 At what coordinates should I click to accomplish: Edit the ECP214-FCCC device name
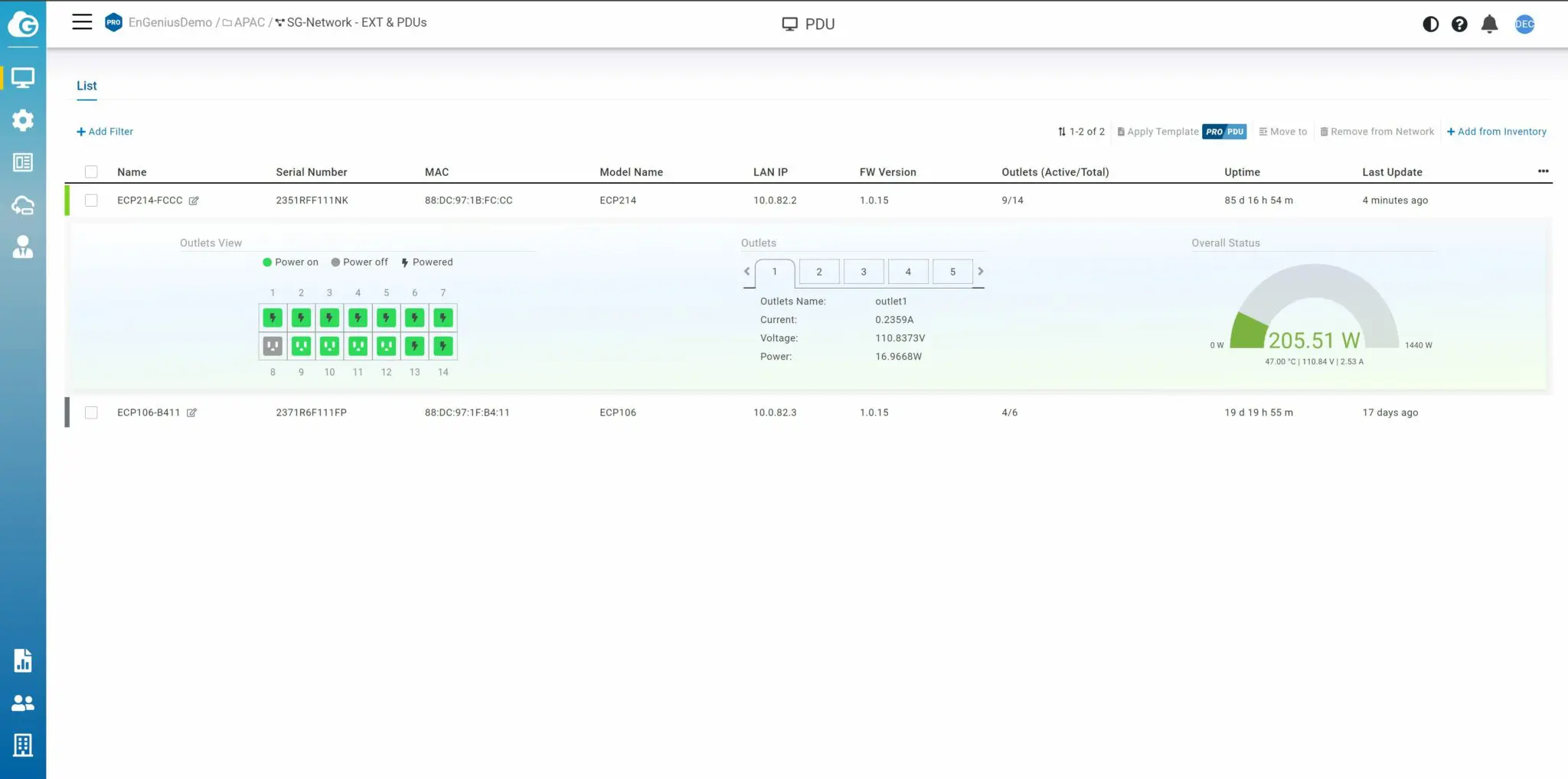point(194,200)
